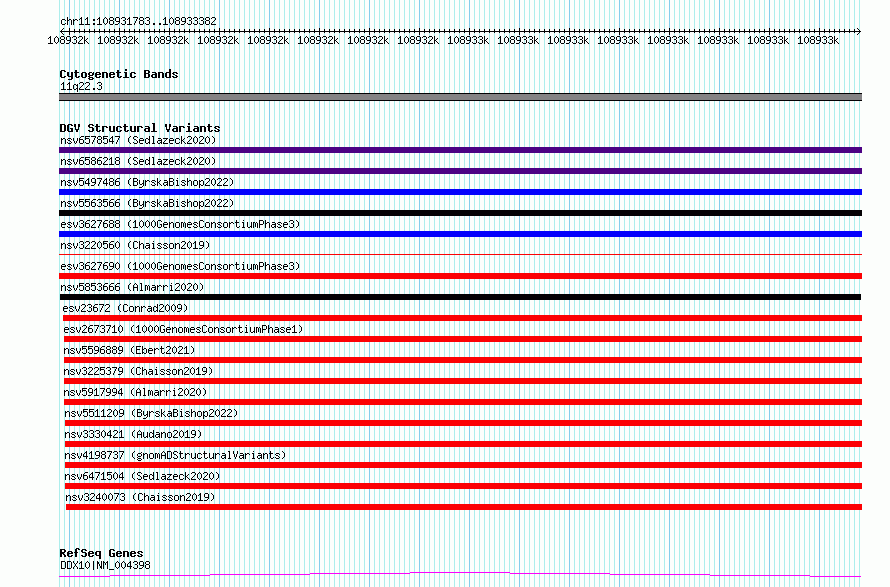Click the red bar for nsv5917994

coord(463,402)
